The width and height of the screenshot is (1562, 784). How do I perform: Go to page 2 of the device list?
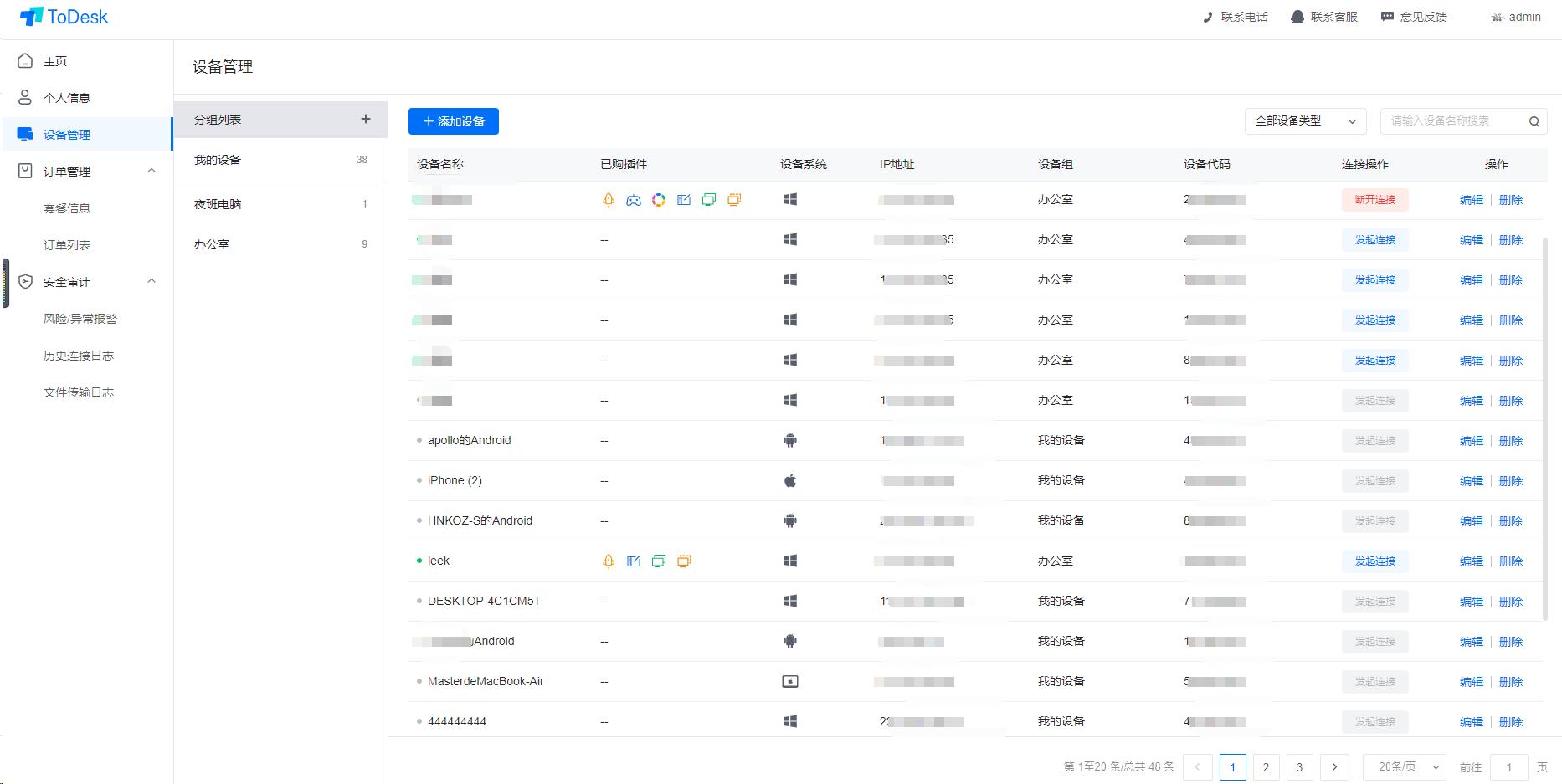pos(1266,767)
